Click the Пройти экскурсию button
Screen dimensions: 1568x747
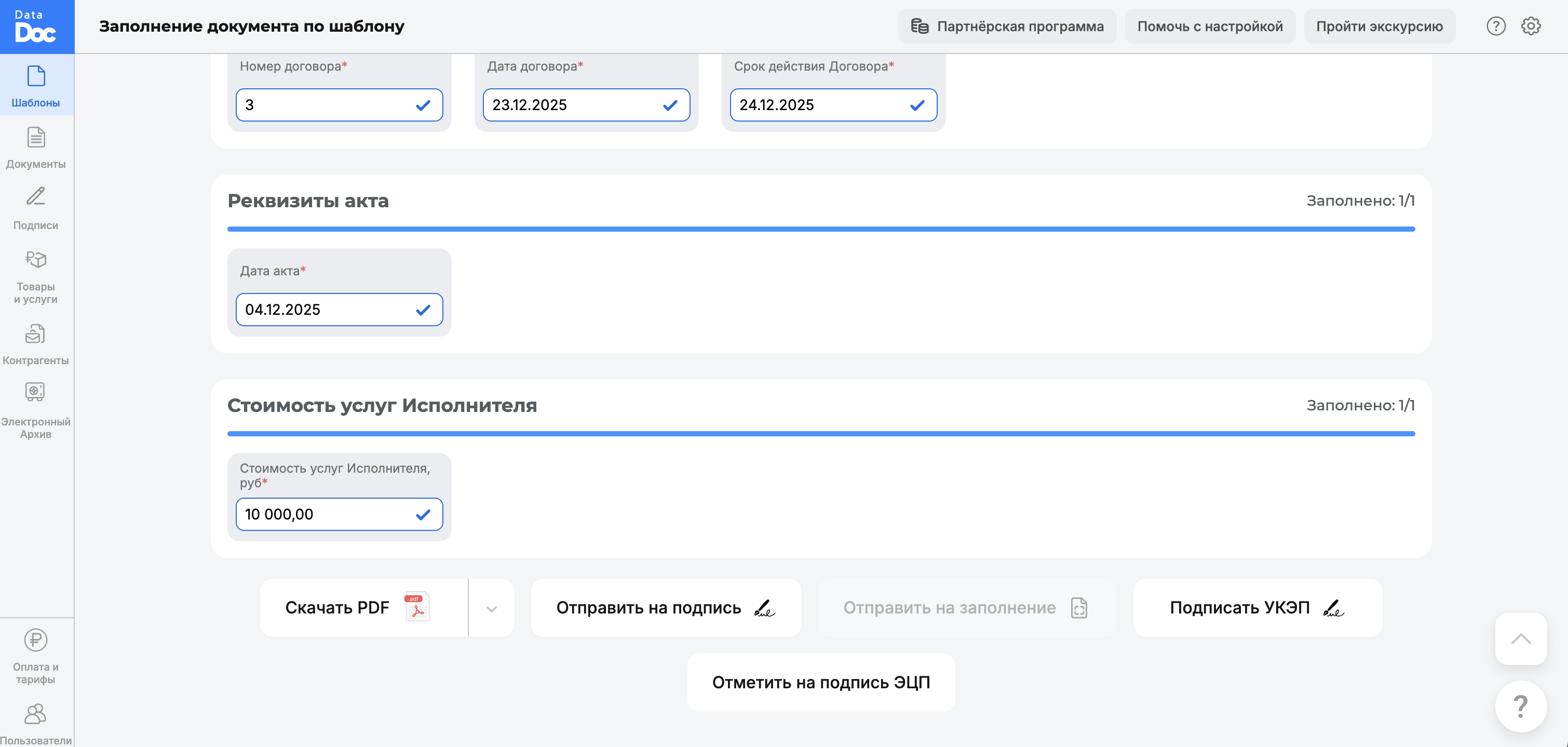tap(1378, 26)
